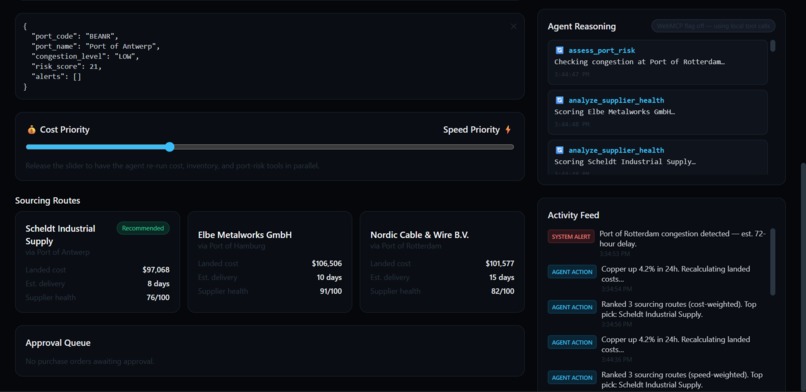Click AGENT ACTION tag for speed-weighted ranking

coord(572,378)
